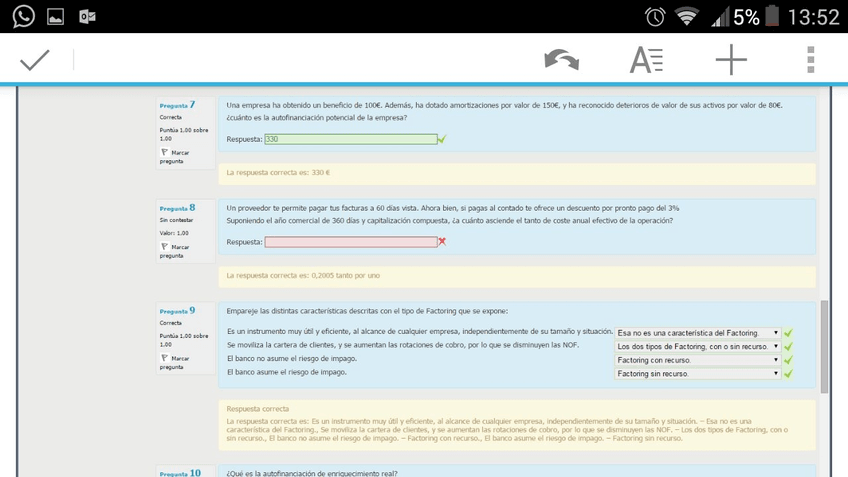Viewport: 848px width, 477px height.
Task: Click 'El banco asume el riesgo de impago.' text
Action: [287, 372]
